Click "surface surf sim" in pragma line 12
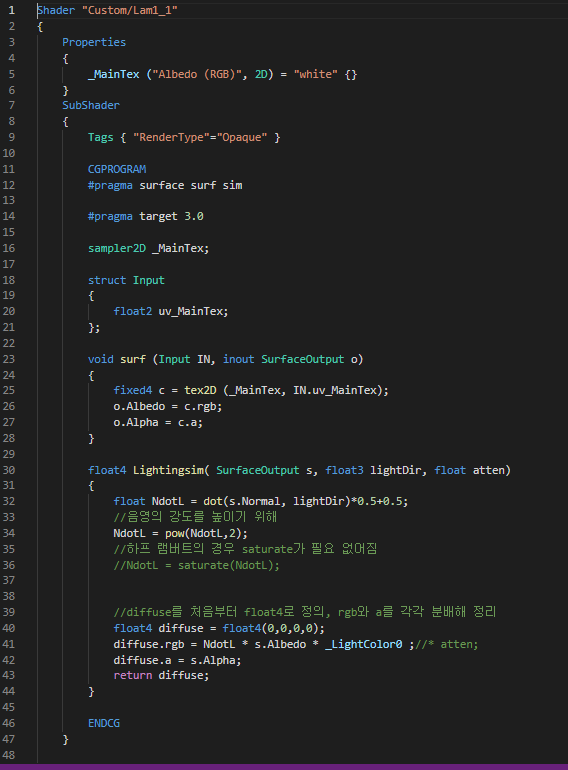Screen dimensions: 568x770 click(191, 185)
